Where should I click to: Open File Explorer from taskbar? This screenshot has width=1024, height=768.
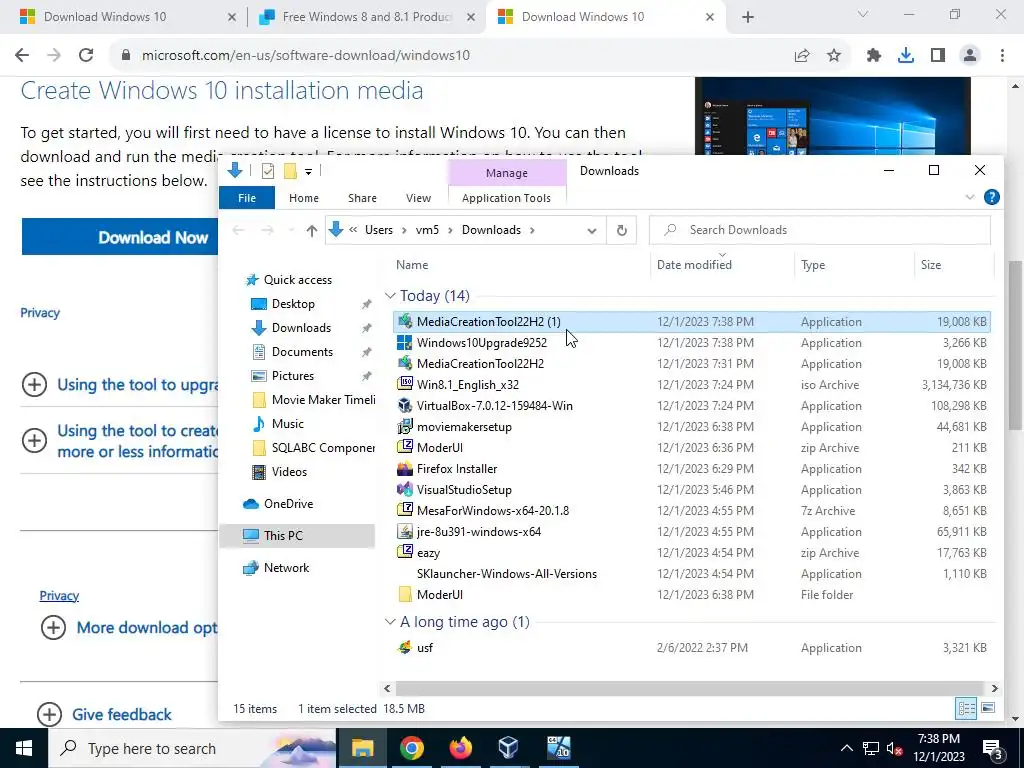click(362, 748)
